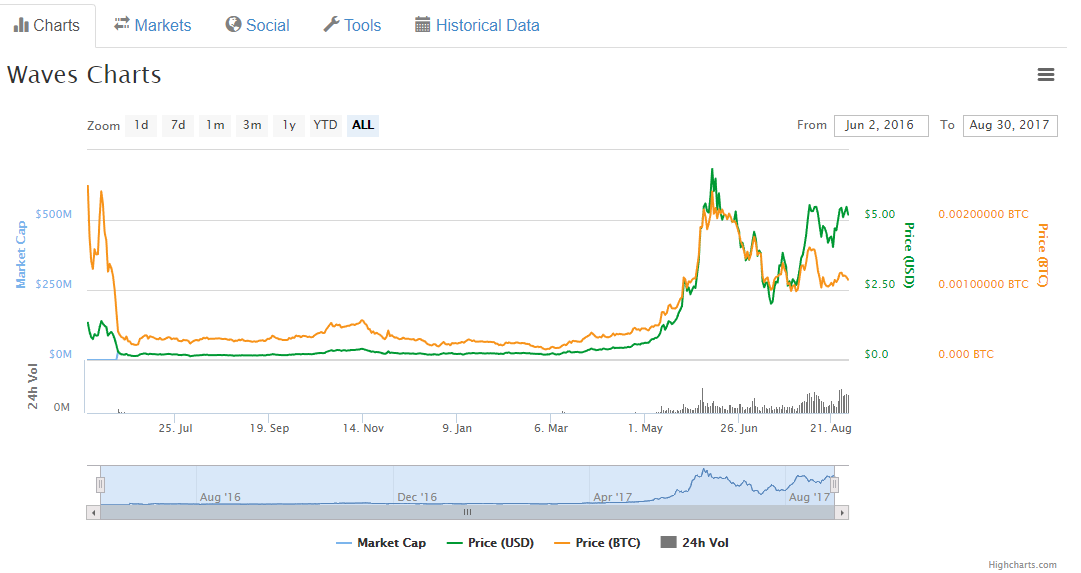Click the navigator scrollbar thumb grip
1081x573 pixels.
(x=467, y=512)
